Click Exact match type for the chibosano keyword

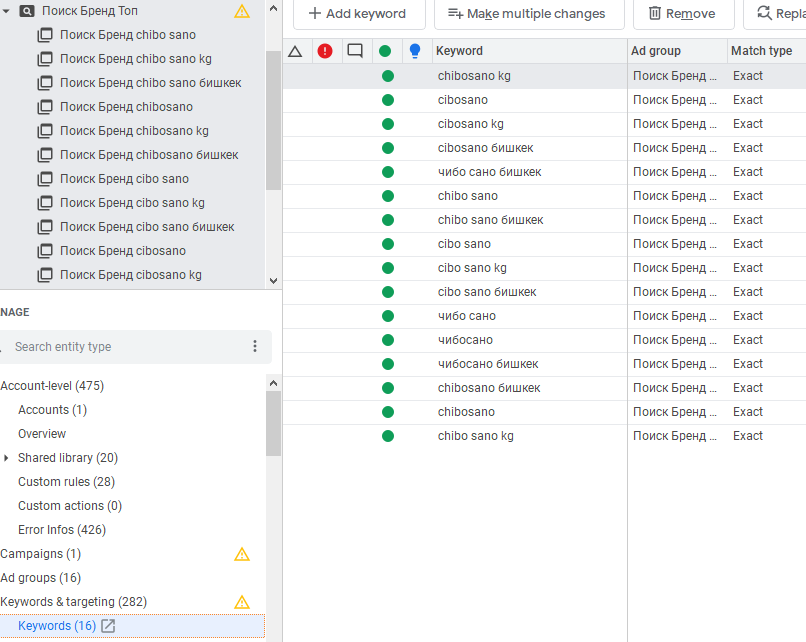click(748, 412)
